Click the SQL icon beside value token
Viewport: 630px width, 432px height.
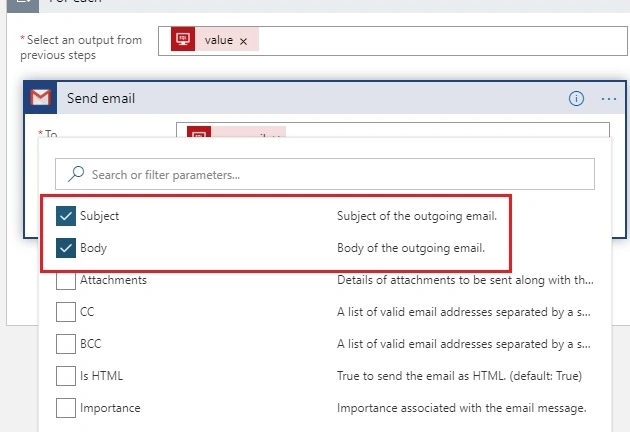click(183, 39)
